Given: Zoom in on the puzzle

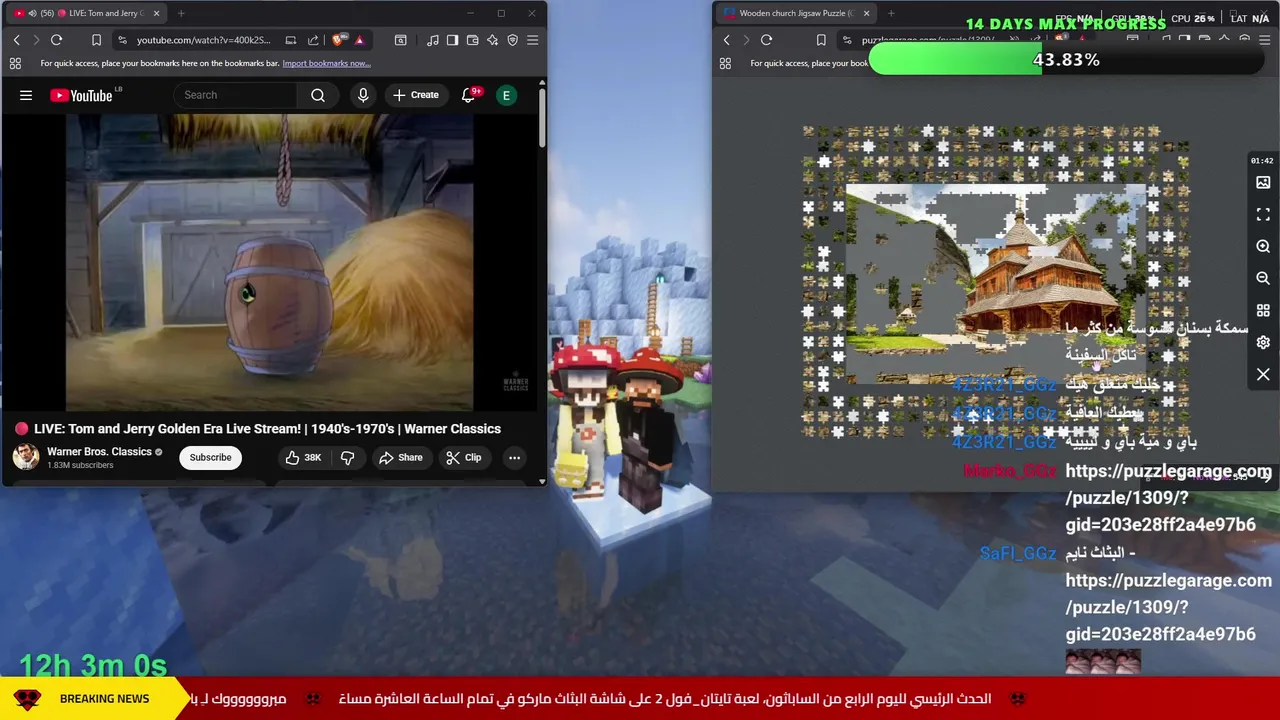Looking at the screenshot, I should tap(1263, 246).
